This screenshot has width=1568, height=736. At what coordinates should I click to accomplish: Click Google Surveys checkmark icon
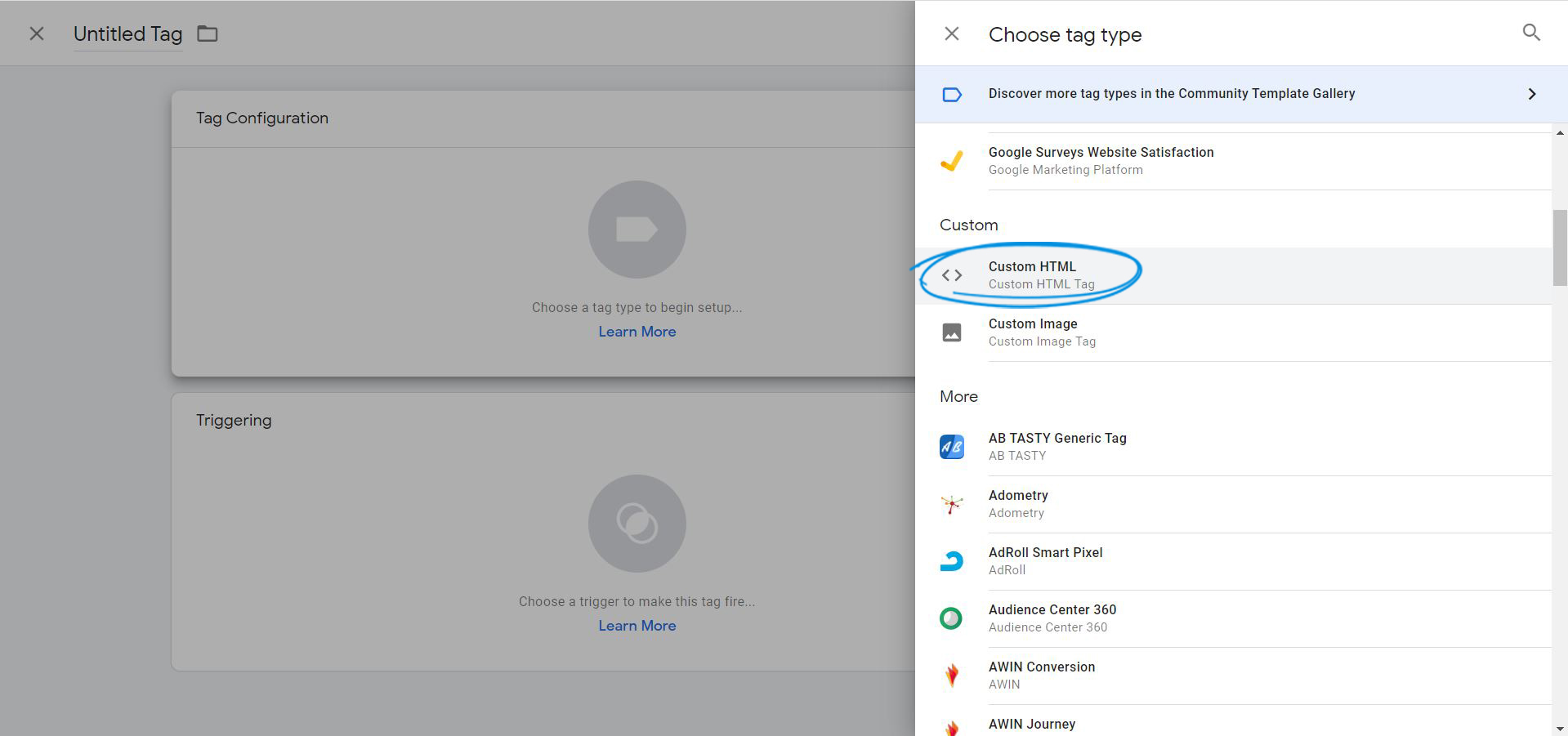[x=952, y=161]
